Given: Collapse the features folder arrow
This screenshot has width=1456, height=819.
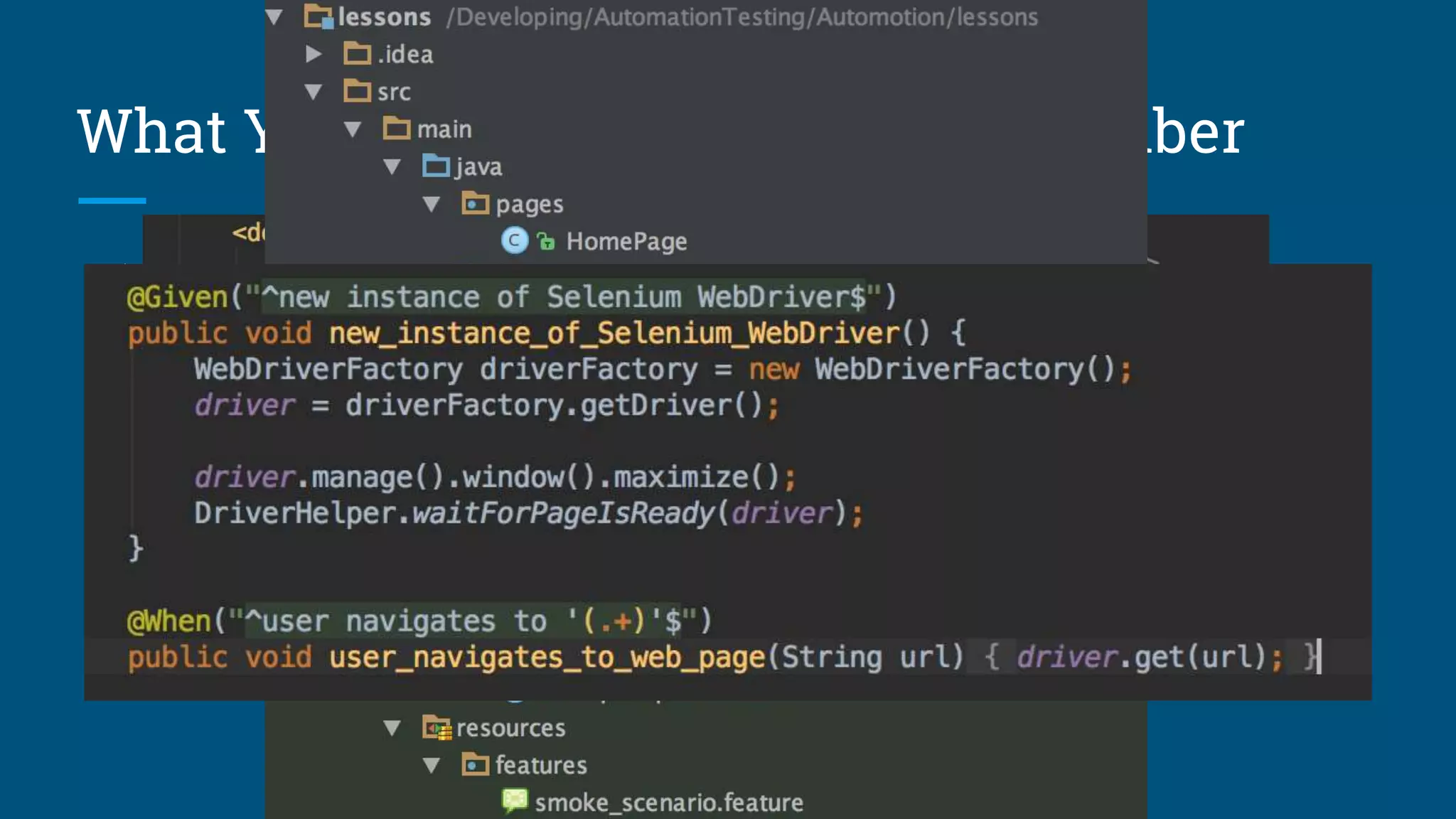Looking at the screenshot, I should [432, 765].
